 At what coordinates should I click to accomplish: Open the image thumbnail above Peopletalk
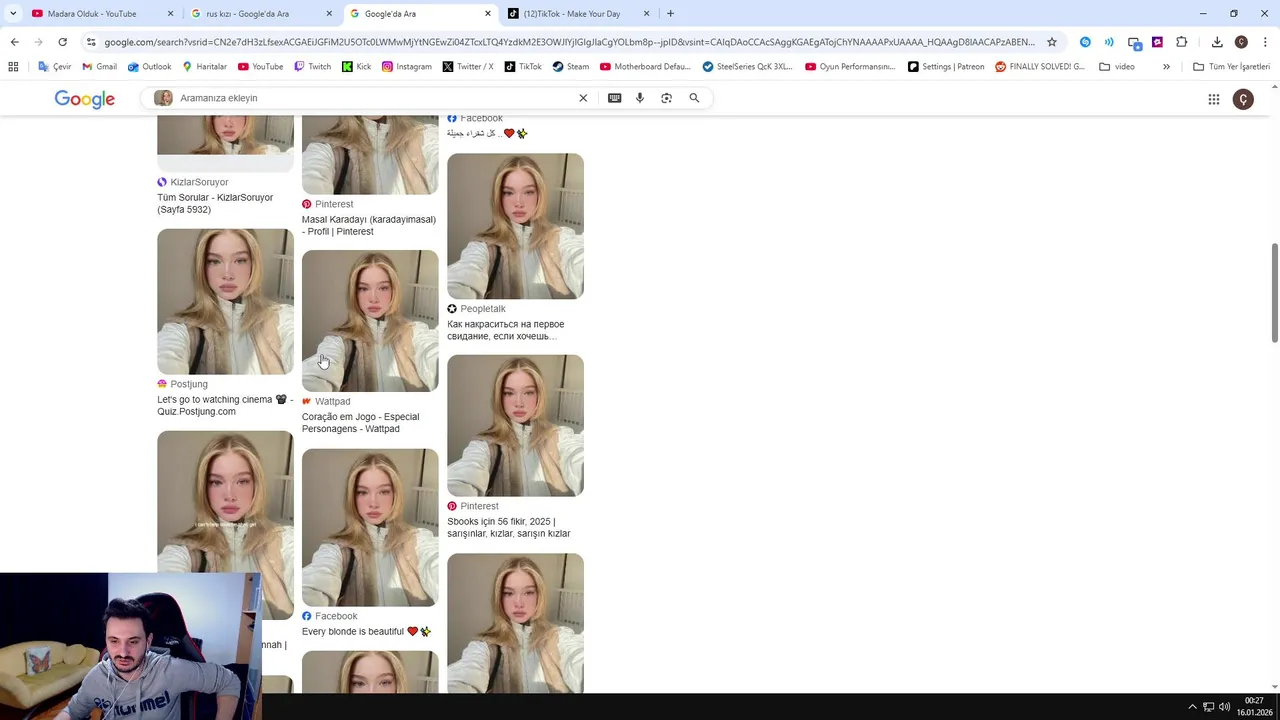click(515, 226)
